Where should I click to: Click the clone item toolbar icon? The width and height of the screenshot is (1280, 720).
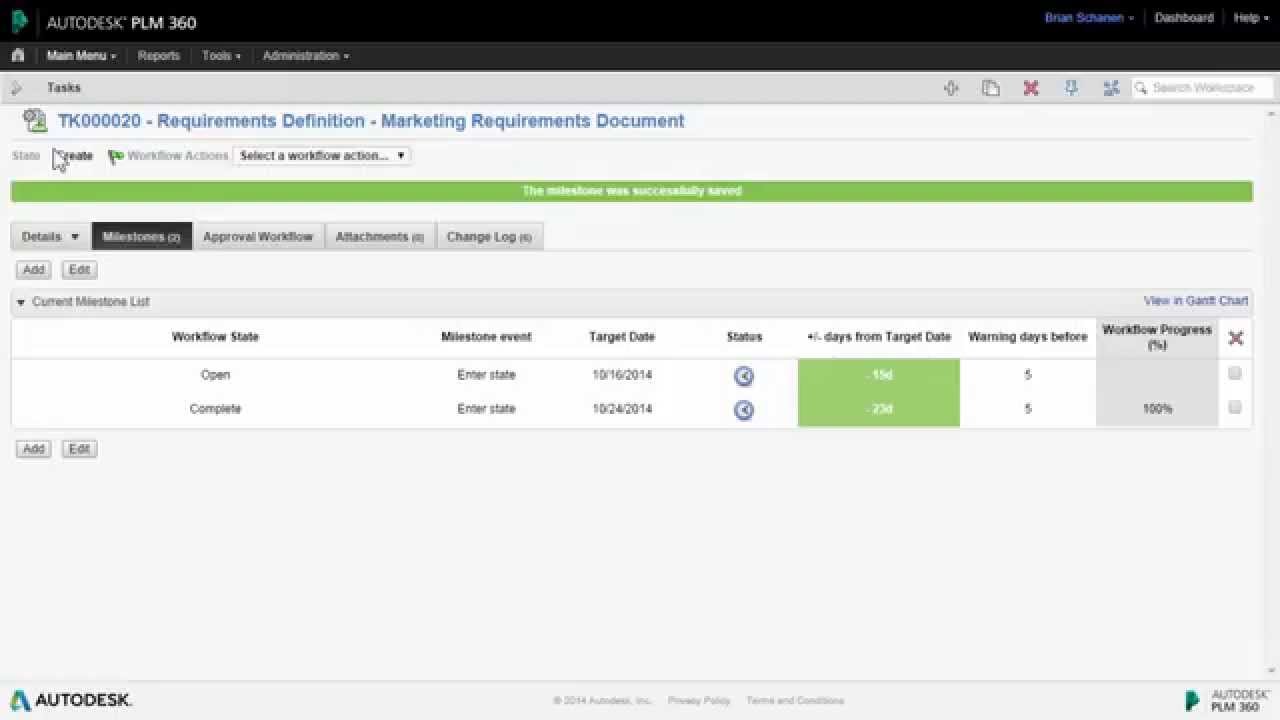click(991, 88)
